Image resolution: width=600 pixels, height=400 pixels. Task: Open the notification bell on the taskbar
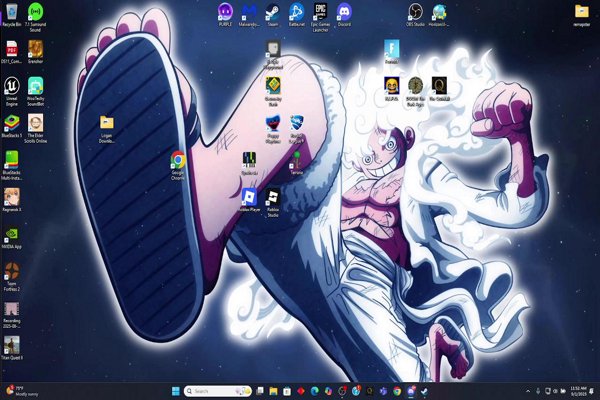click(x=592, y=391)
